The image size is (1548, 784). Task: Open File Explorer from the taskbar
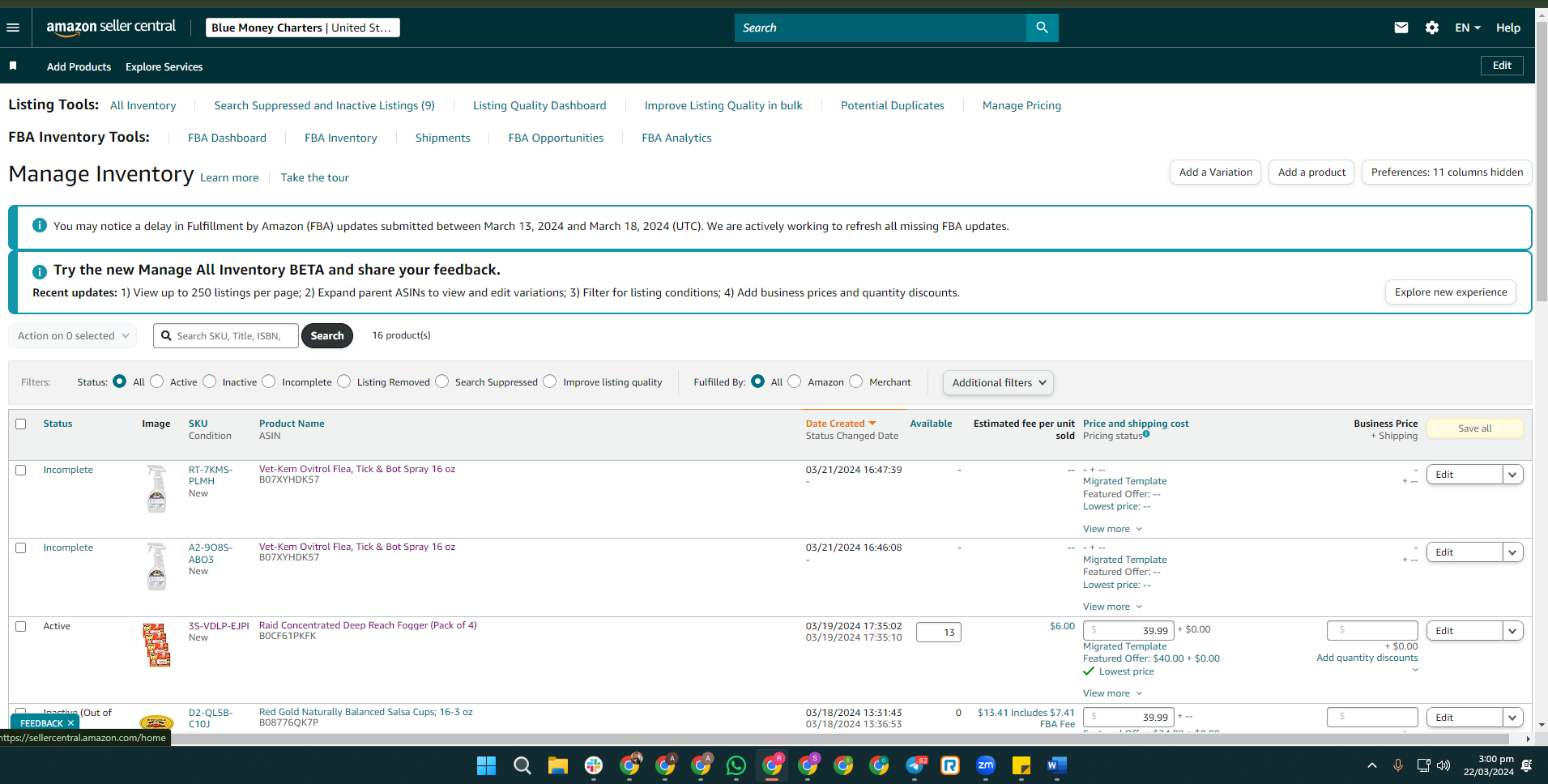coord(557,765)
